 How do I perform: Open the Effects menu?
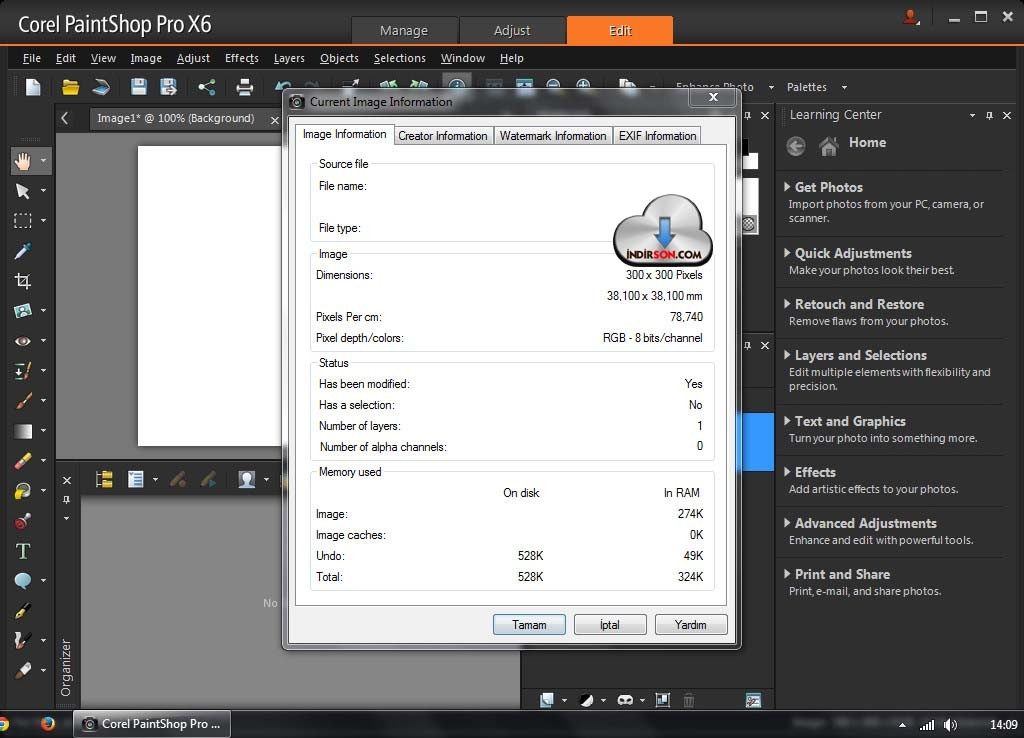click(242, 58)
